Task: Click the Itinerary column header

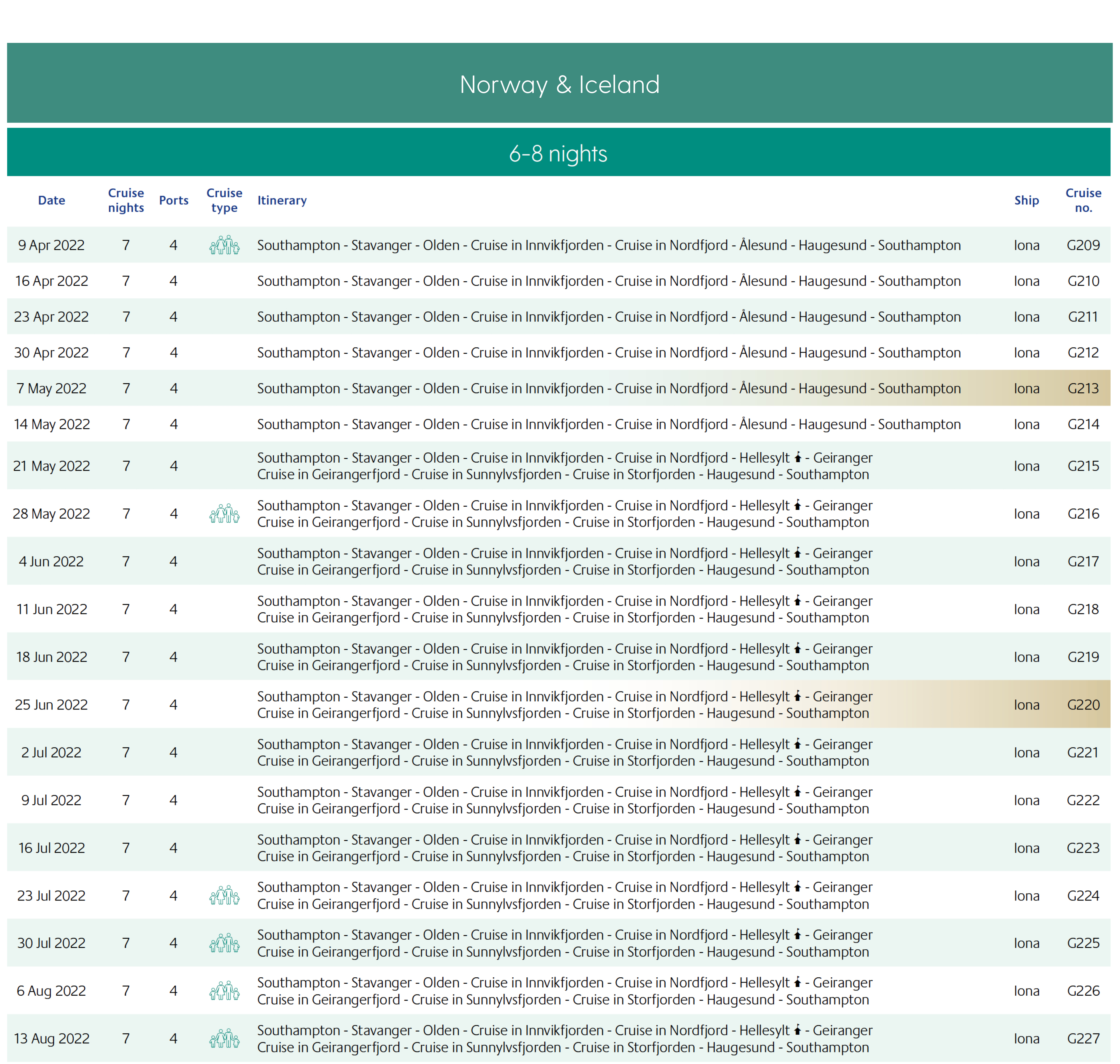Action: click(x=282, y=200)
